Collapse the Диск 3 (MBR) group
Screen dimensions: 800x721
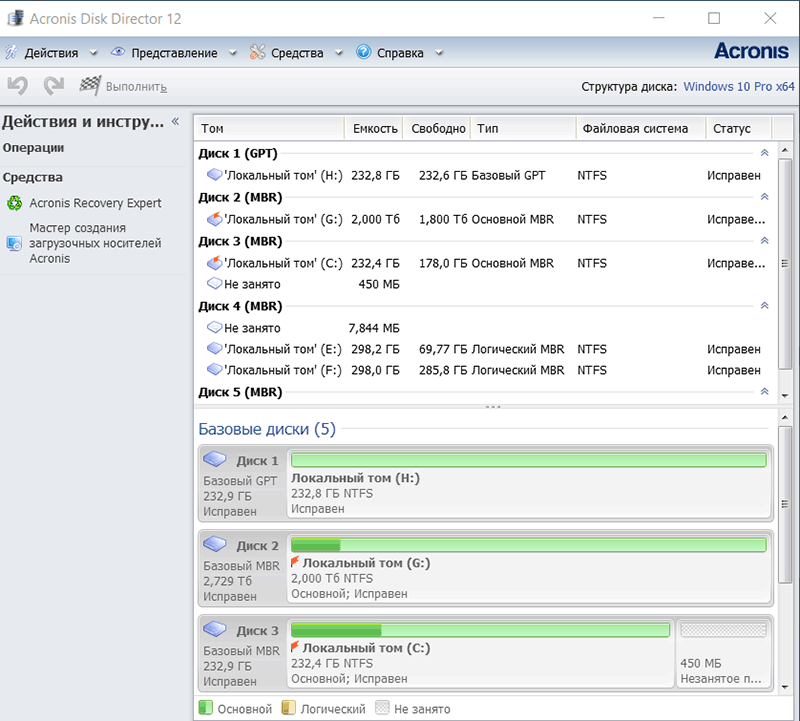point(764,241)
